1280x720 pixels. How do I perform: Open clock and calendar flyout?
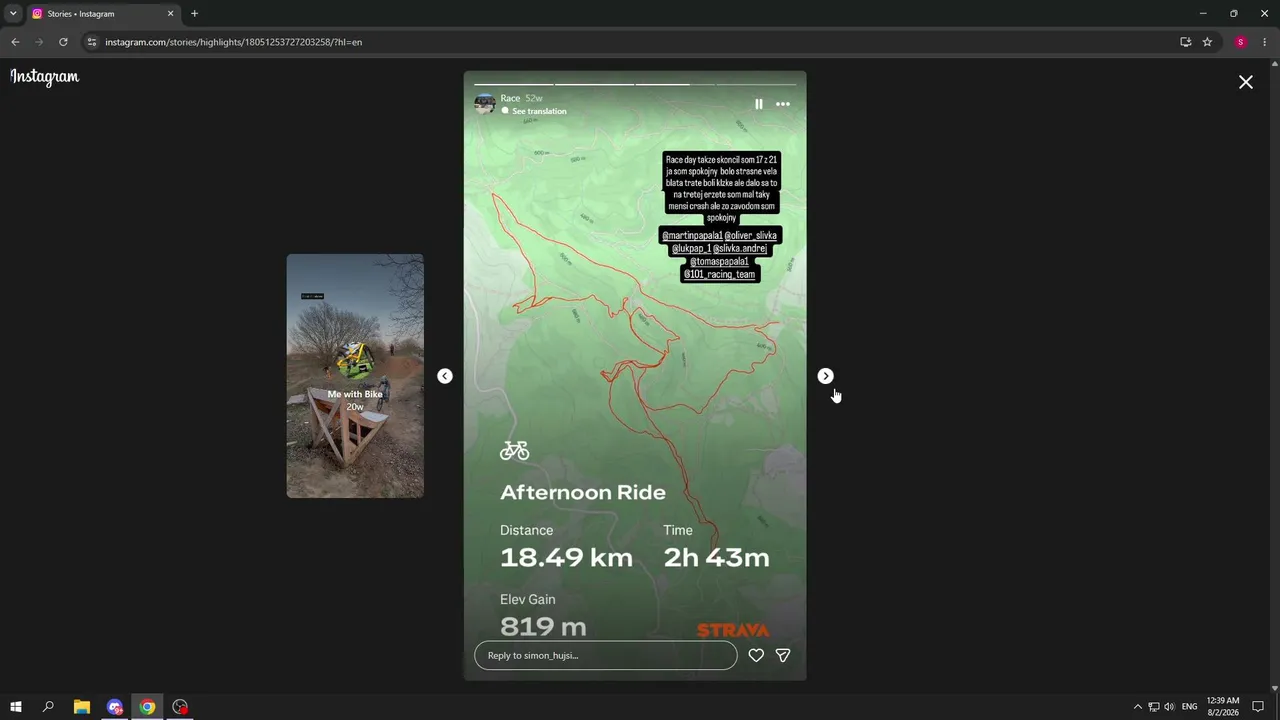[1223, 707]
